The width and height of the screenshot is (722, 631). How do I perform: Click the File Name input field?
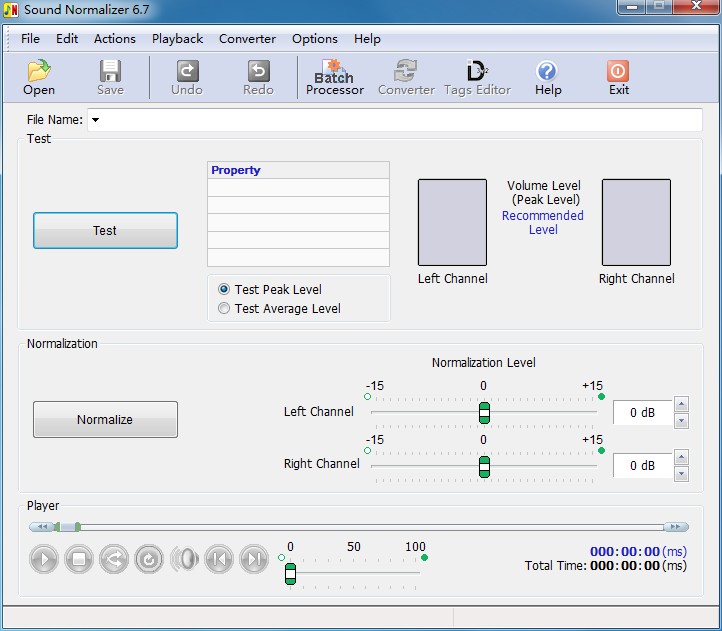point(400,120)
